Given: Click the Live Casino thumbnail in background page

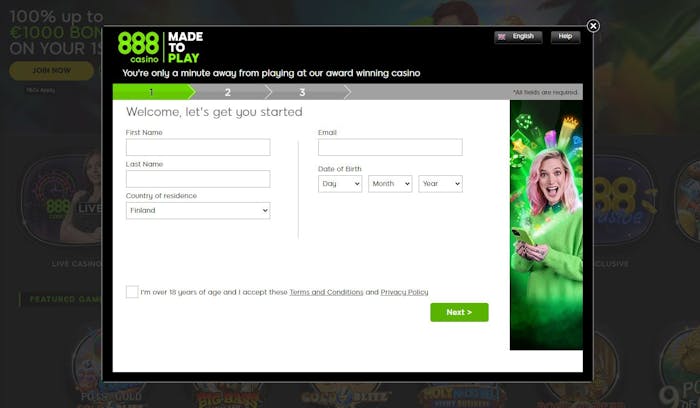Looking at the screenshot, I should [62, 200].
